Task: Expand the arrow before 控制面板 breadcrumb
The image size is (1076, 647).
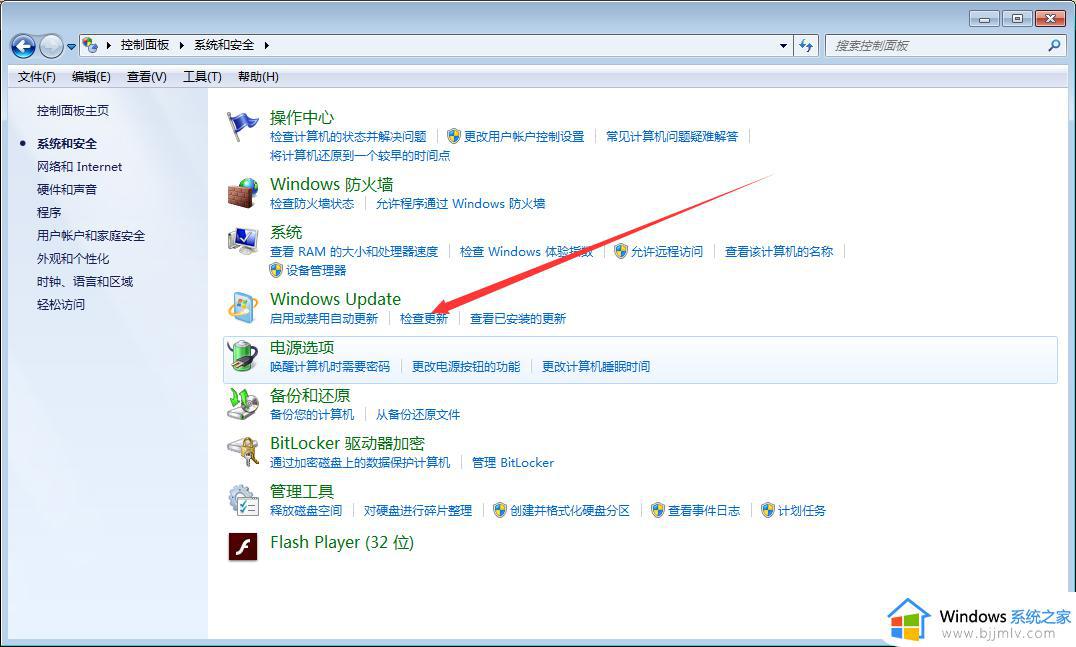Action: point(108,45)
